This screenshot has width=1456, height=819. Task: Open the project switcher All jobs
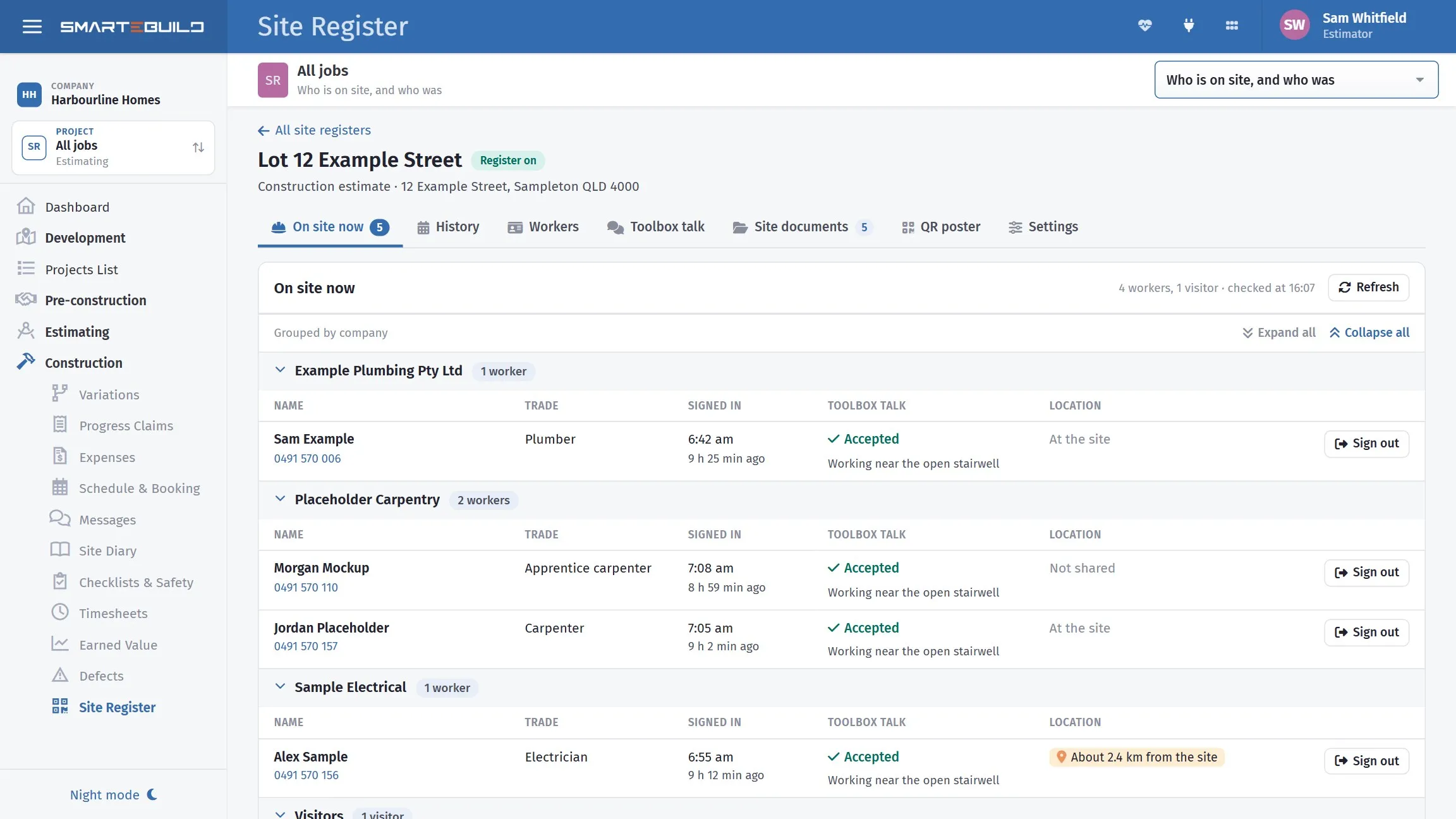point(113,147)
